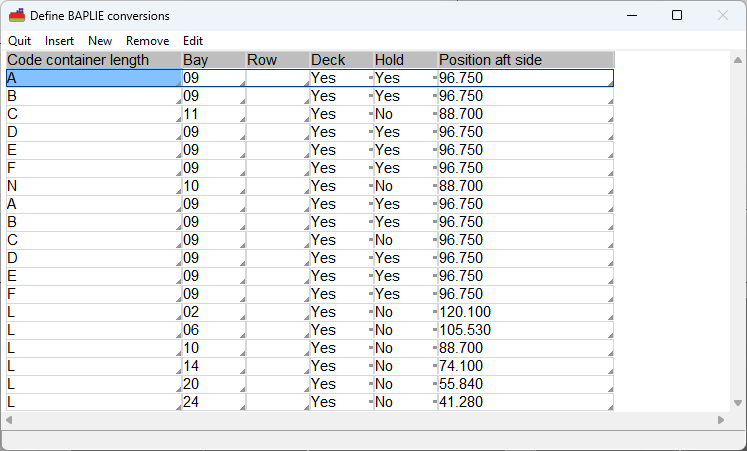Image resolution: width=747 pixels, height=451 pixels.
Task: Select position value '74.100'
Action: [526, 366]
